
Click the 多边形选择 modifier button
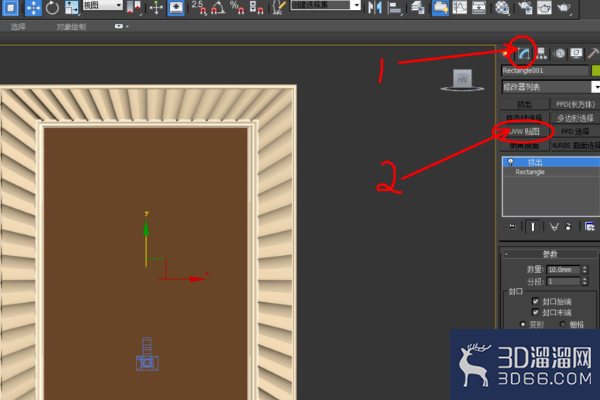(575, 118)
